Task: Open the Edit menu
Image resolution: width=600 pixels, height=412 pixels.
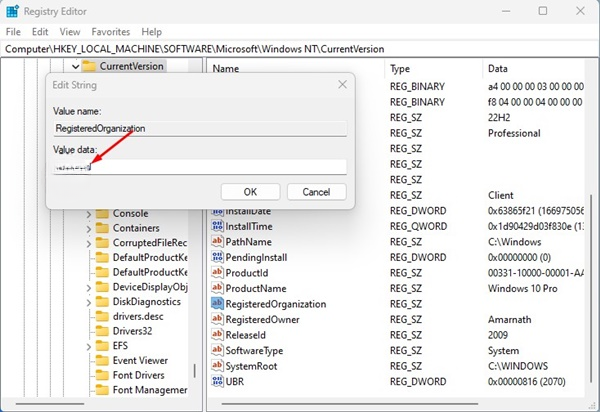Action: coord(40,32)
